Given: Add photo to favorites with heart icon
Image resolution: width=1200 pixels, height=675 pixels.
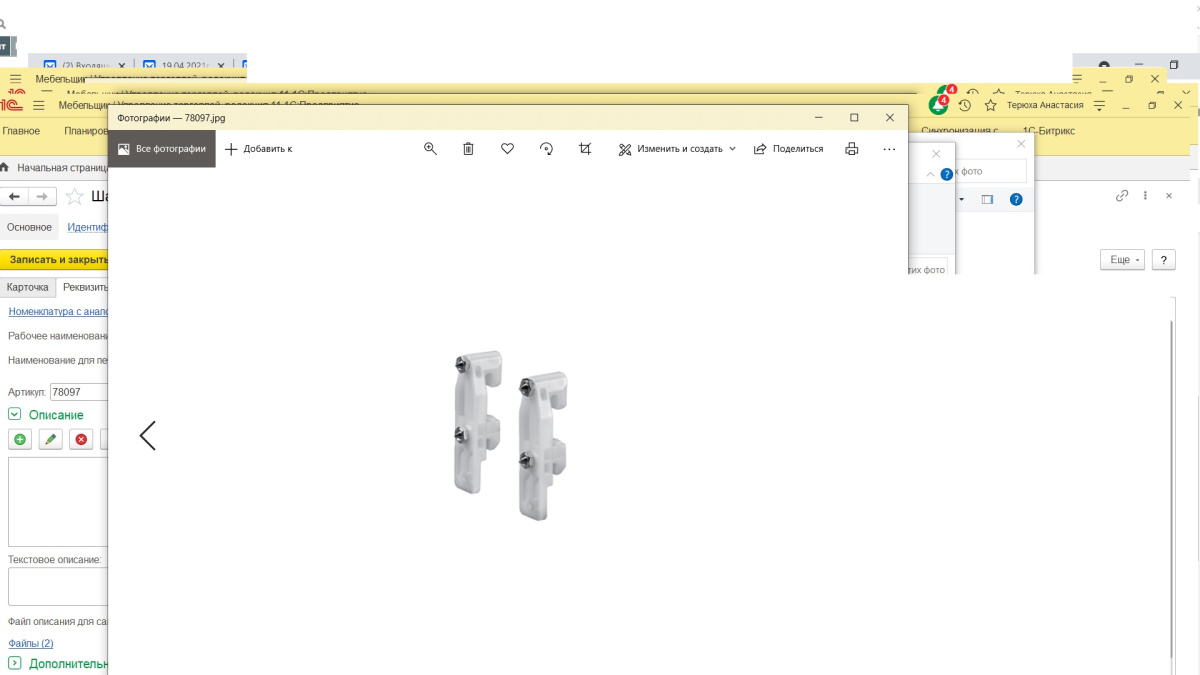Looking at the screenshot, I should 507,149.
